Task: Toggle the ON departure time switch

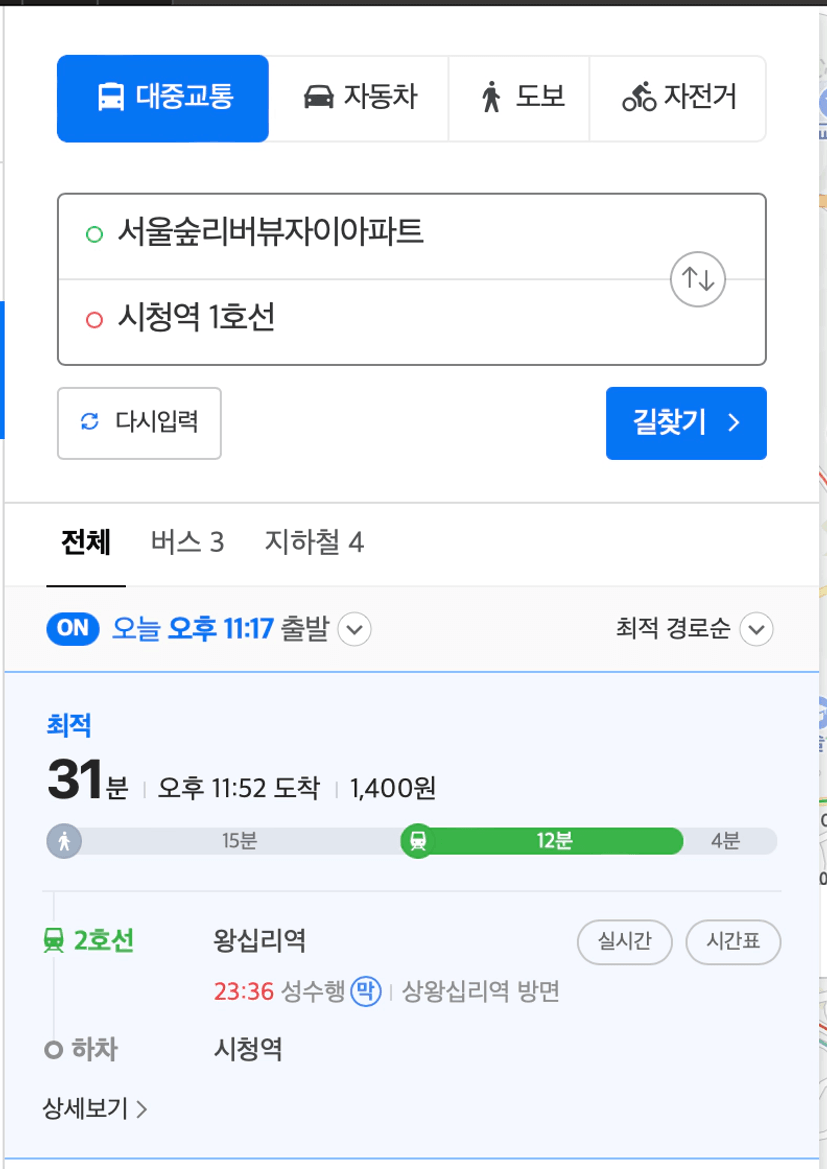Action: (72, 628)
